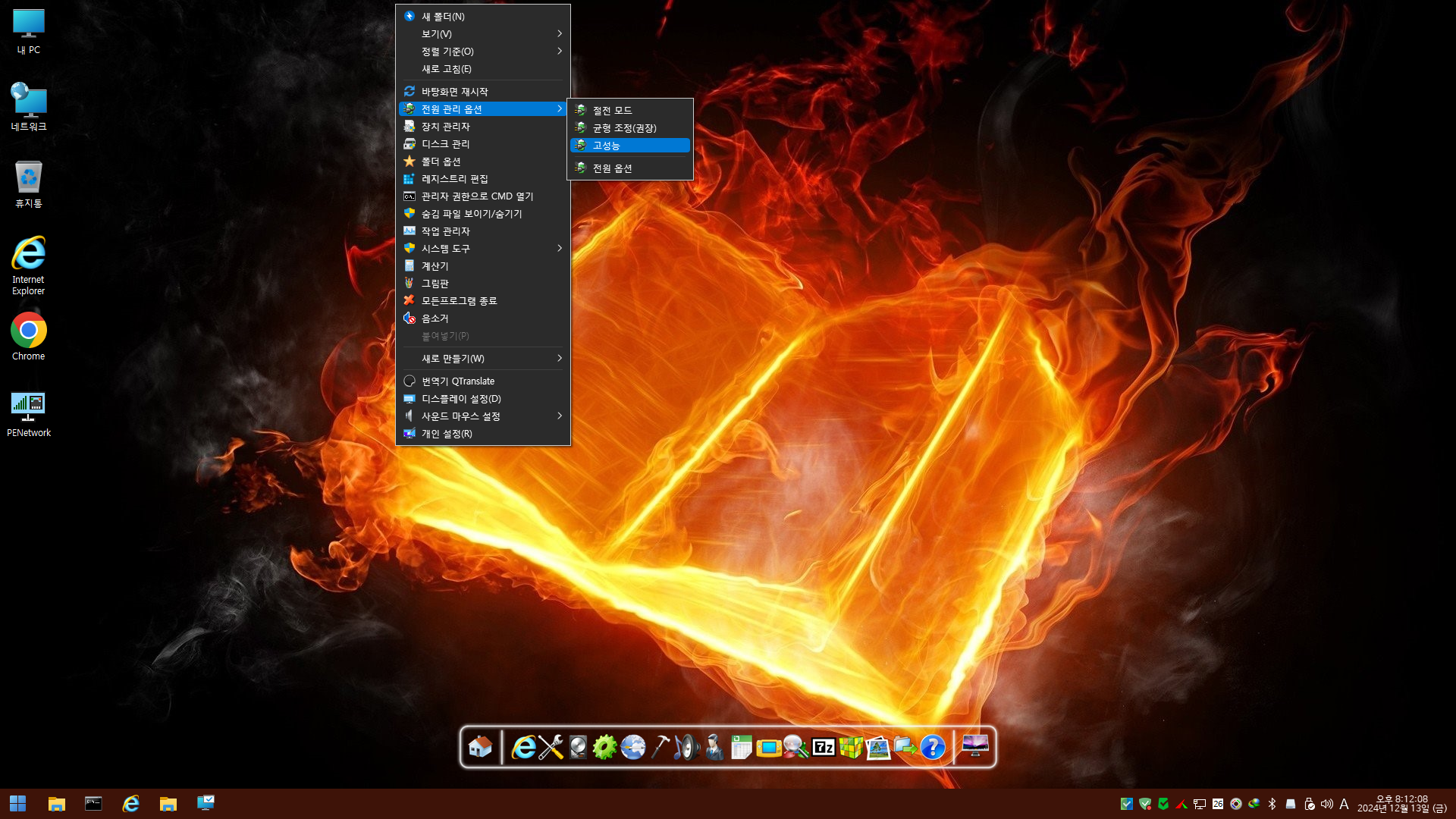Launch 7-Zip from the dock
Image resolution: width=1456 pixels, height=819 pixels.
click(824, 747)
